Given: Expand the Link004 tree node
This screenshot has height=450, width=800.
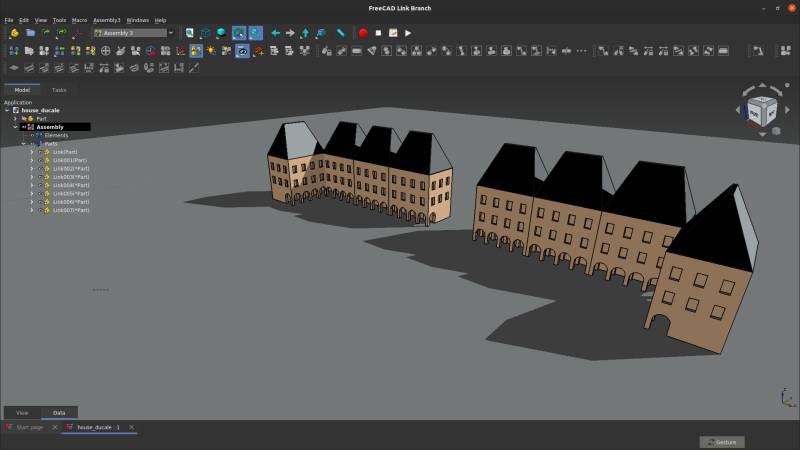Looking at the screenshot, I should click(32, 185).
